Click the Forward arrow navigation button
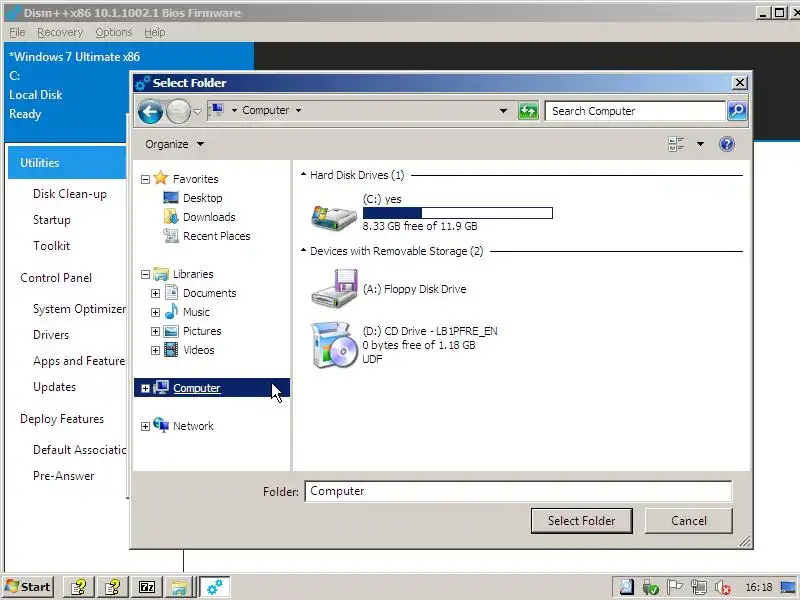The width and height of the screenshot is (800, 600). 178,111
